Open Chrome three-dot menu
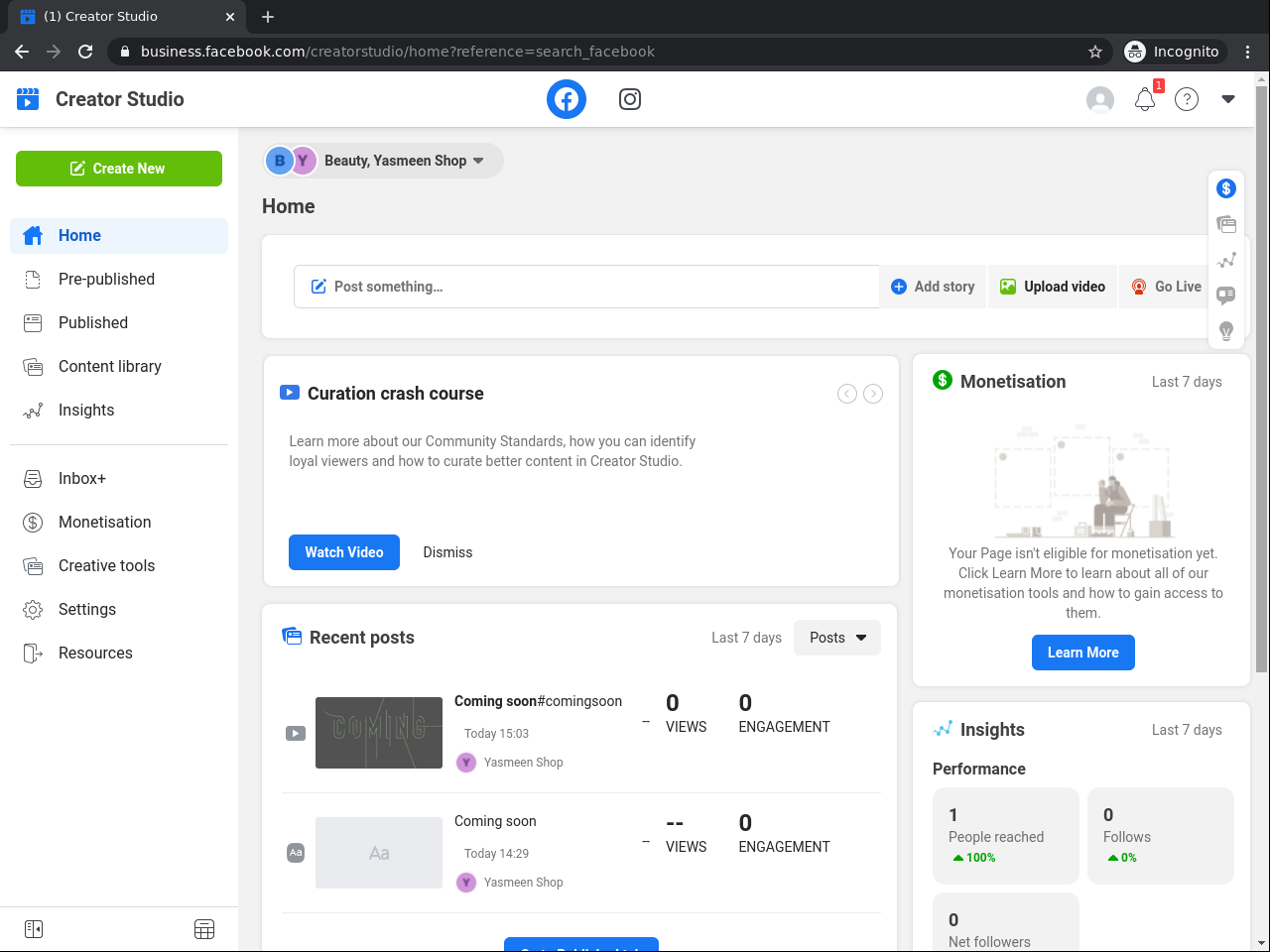Viewport: 1270px width, 952px height. pyautogui.click(x=1248, y=52)
